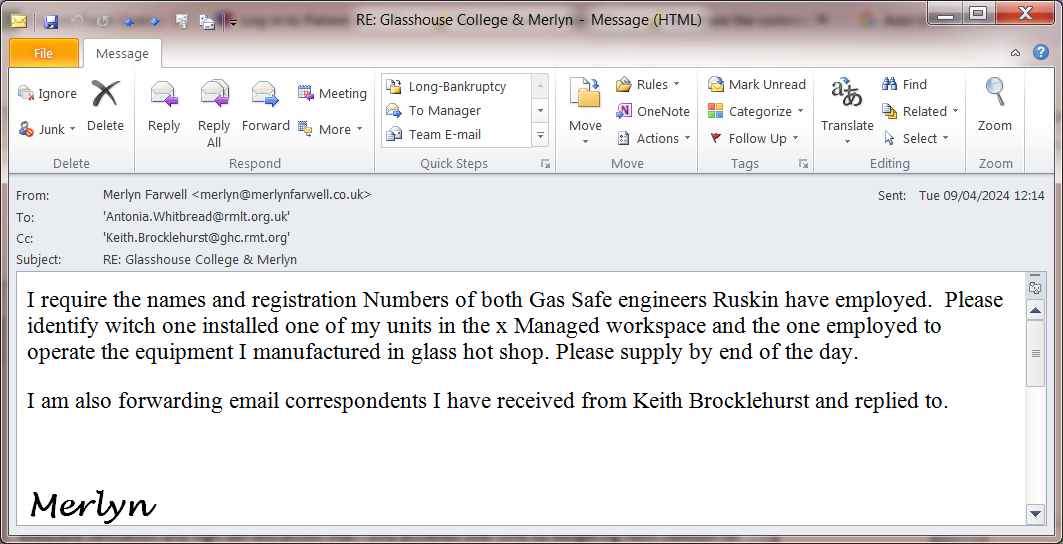Open Outlook Help question mark
The width and height of the screenshot is (1063, 544).
pos(1041,53)
